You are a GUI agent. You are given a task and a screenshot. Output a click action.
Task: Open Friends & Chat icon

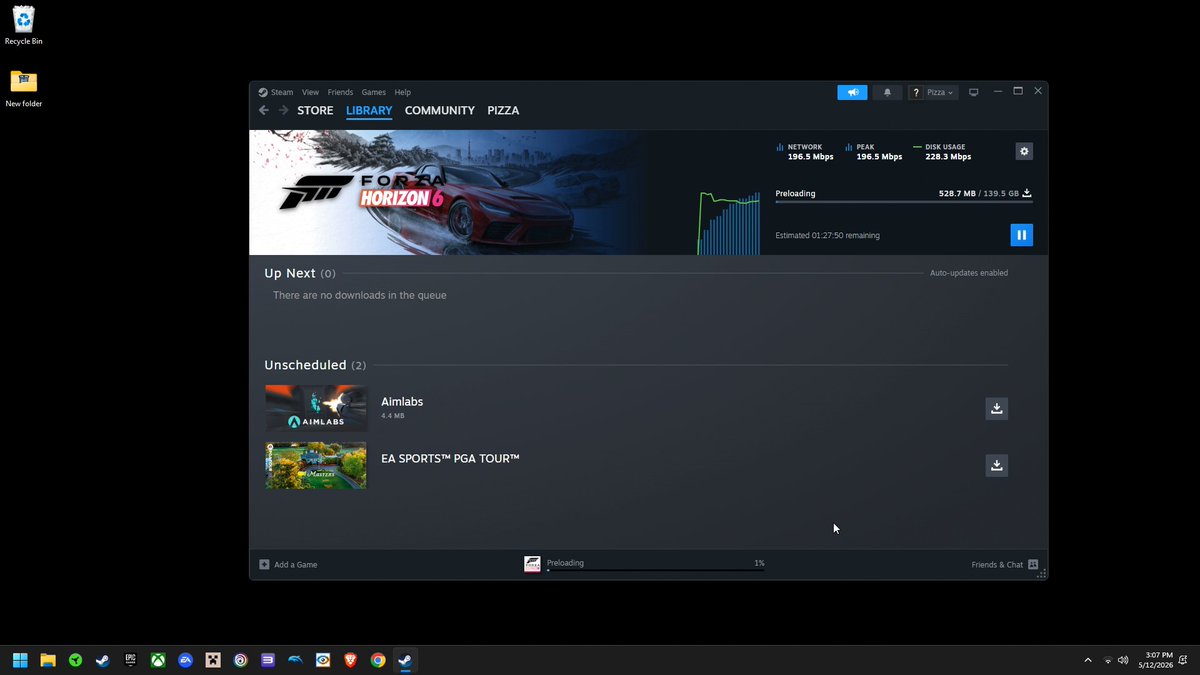(1033, 564)
